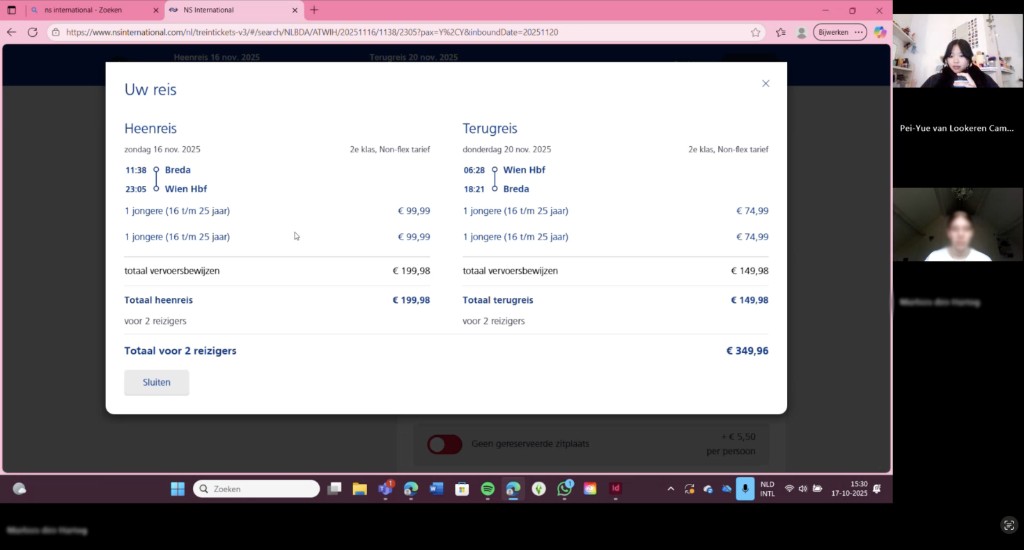
Task: Click the Totaal heenreis € 199,98 amount
Action: pyautogui.click(x=411, y=300)
